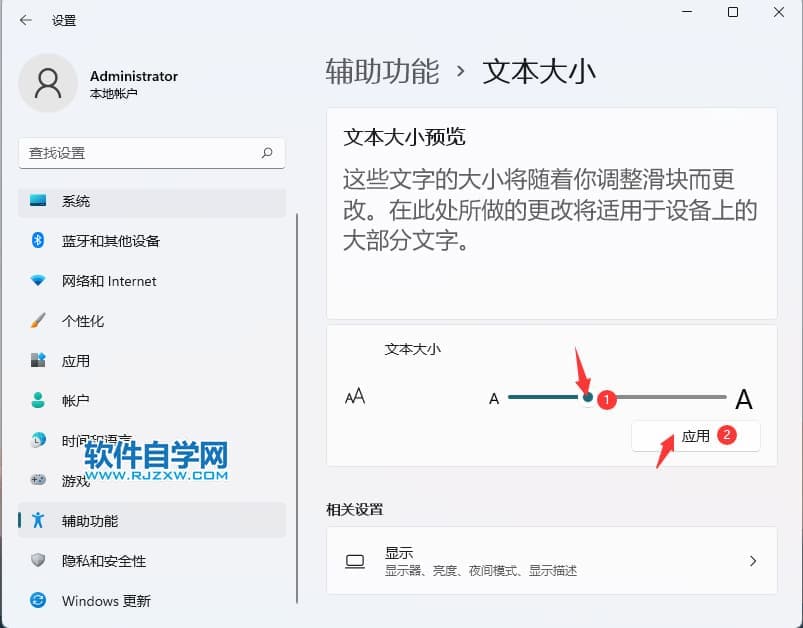The width and height of the screenshot is (803, 628).
Task: Click the Administrator user avatar icon
Action: click(x=48, y=83)
